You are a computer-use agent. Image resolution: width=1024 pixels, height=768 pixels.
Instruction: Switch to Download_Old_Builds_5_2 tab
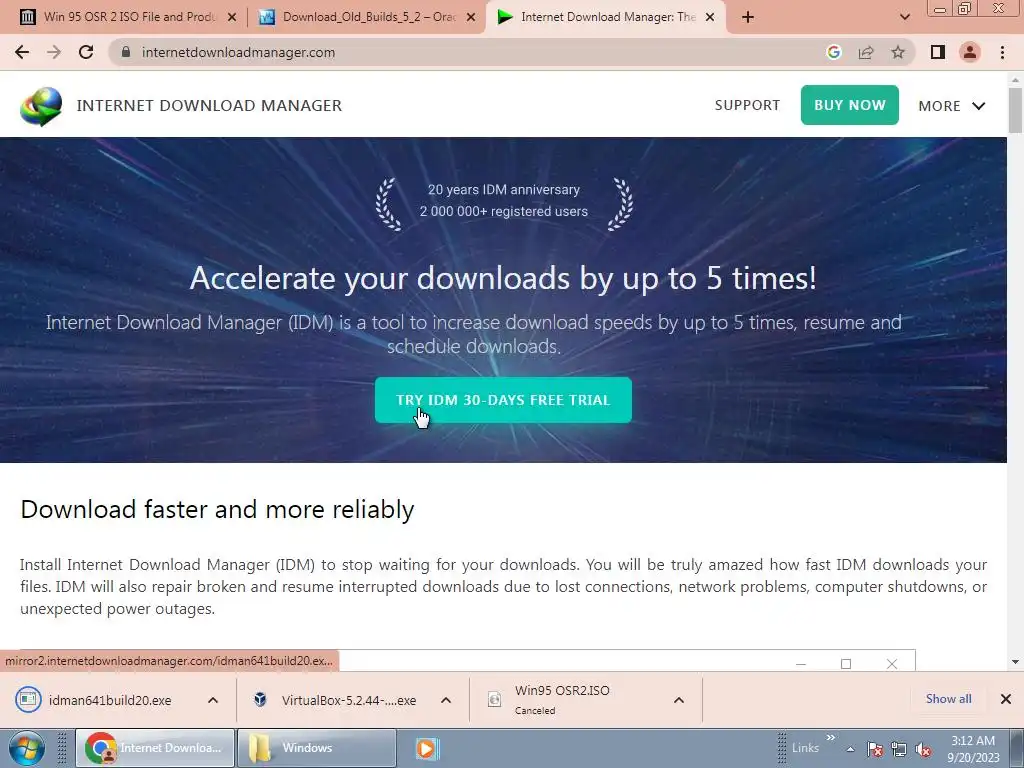(x=368, y=17)
